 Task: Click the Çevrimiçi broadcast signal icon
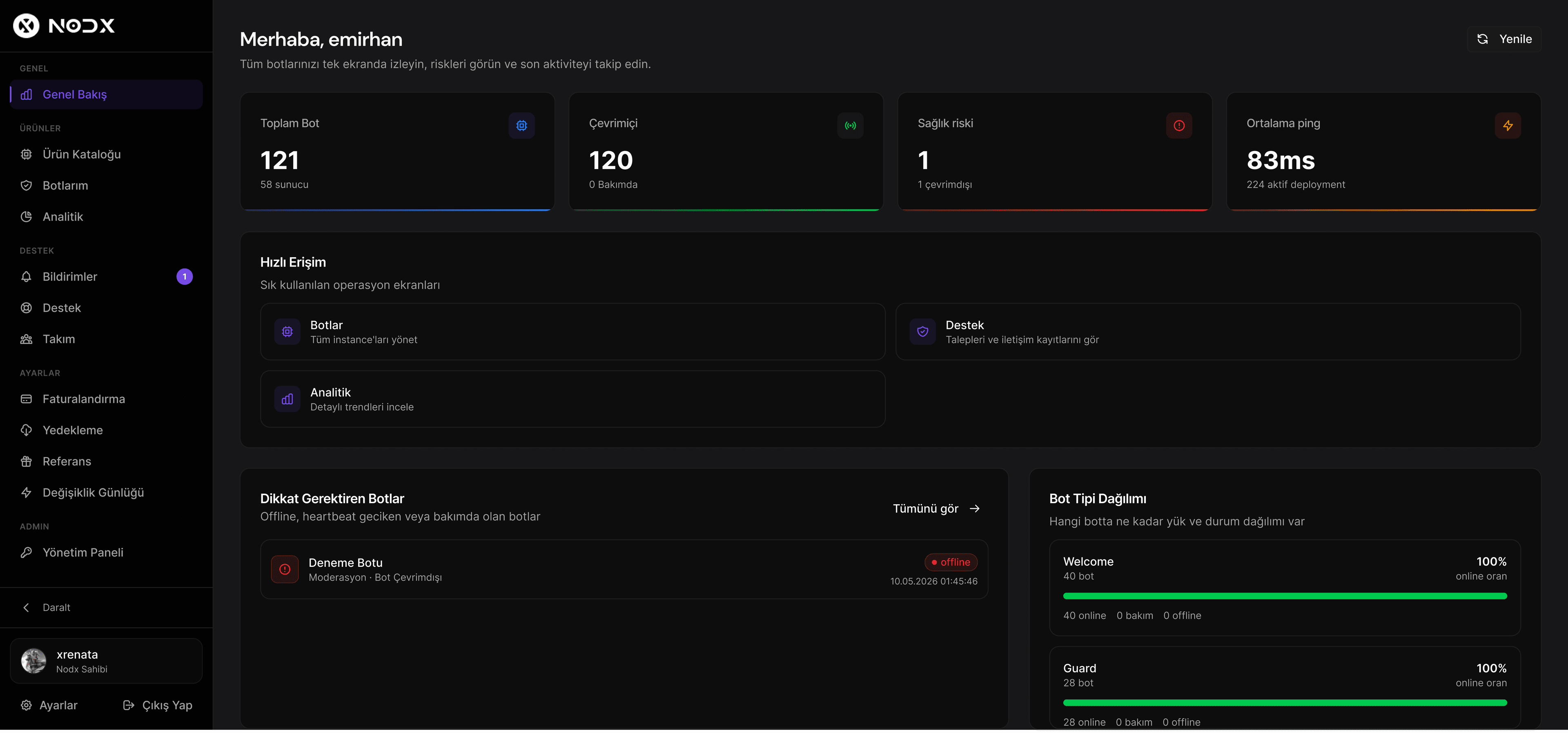(x=850, y=125)
